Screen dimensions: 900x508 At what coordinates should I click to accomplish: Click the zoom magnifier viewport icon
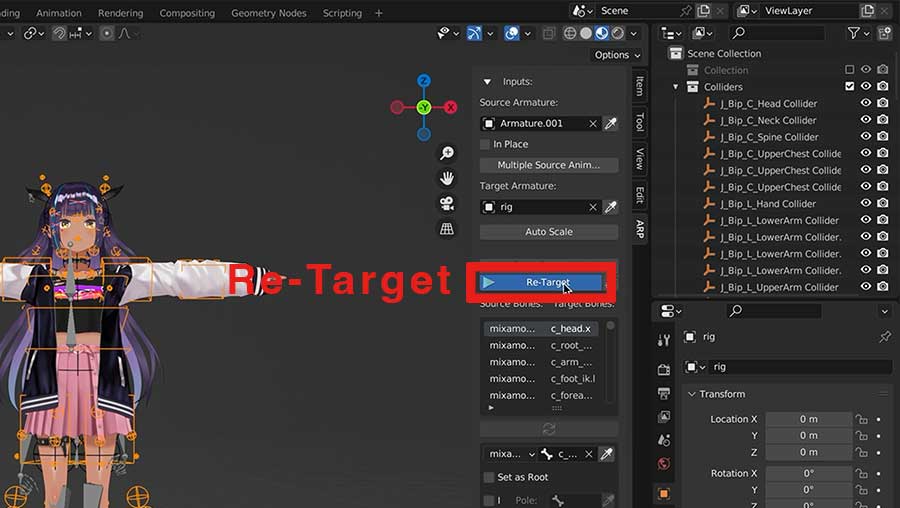point(447,153)
